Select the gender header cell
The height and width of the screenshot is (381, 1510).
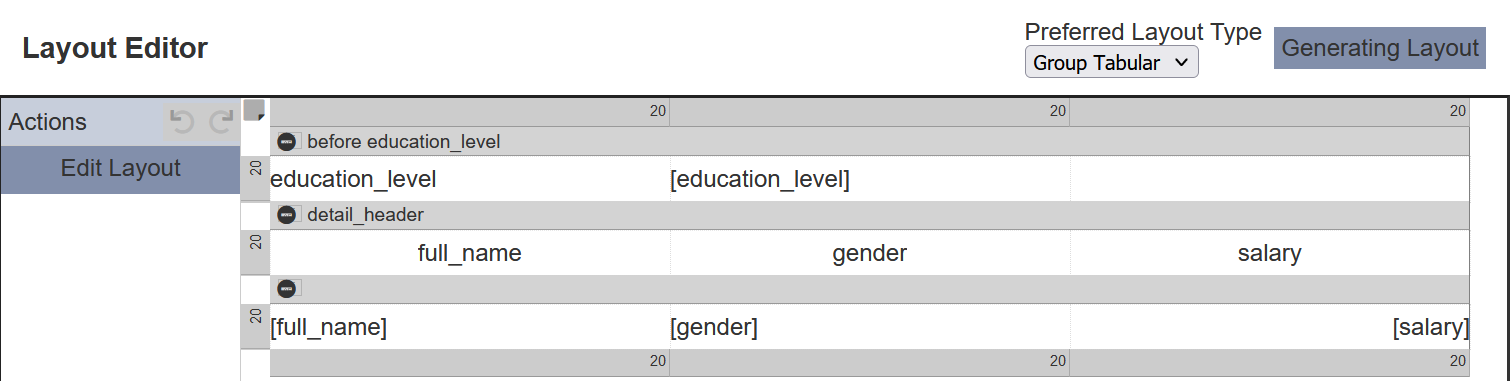tap(870, 253)
